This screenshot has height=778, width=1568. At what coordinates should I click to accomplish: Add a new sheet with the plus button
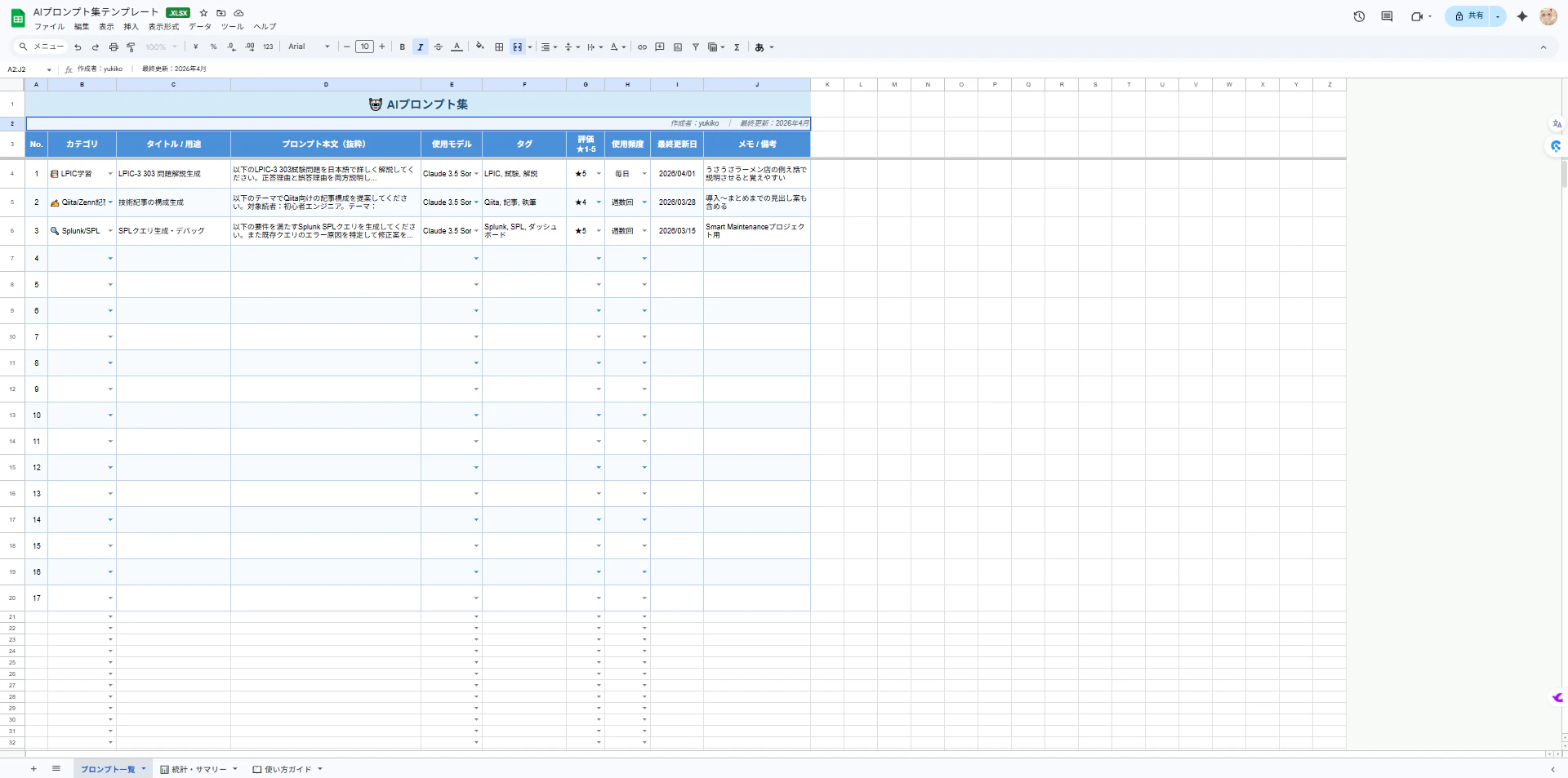(x=33, y=769)
